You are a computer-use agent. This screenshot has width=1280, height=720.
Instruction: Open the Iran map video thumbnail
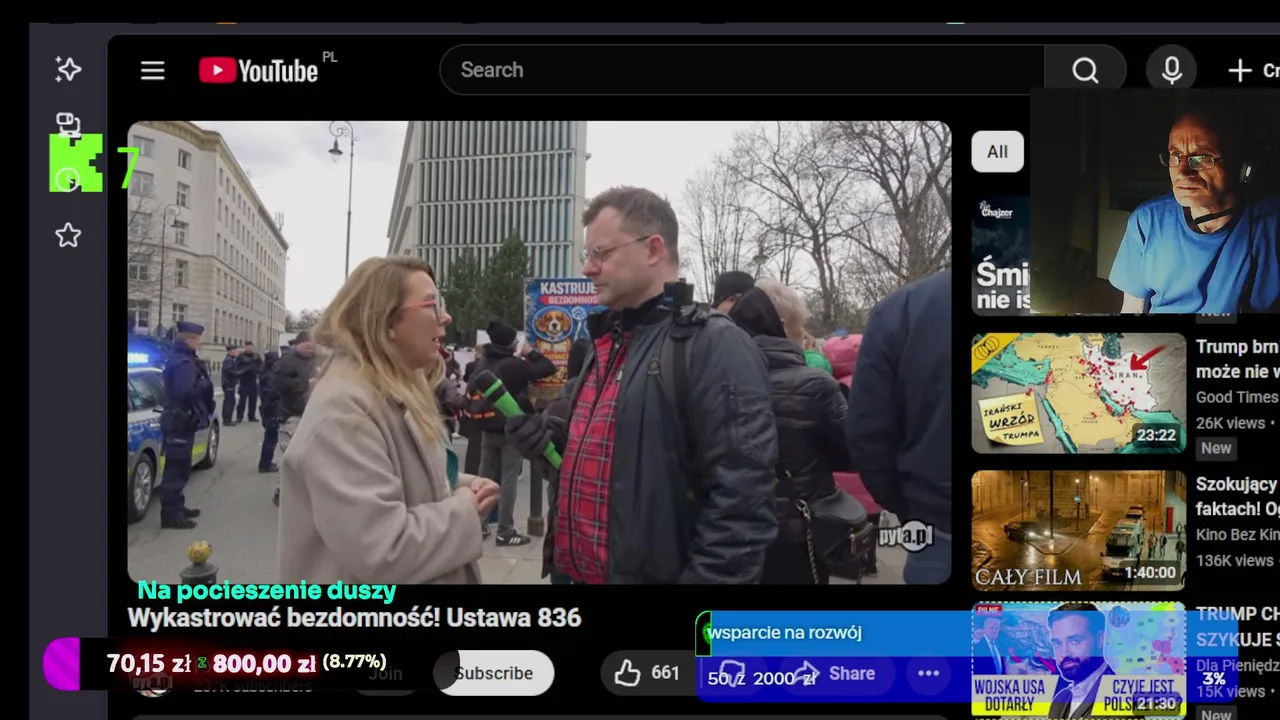1079,393
